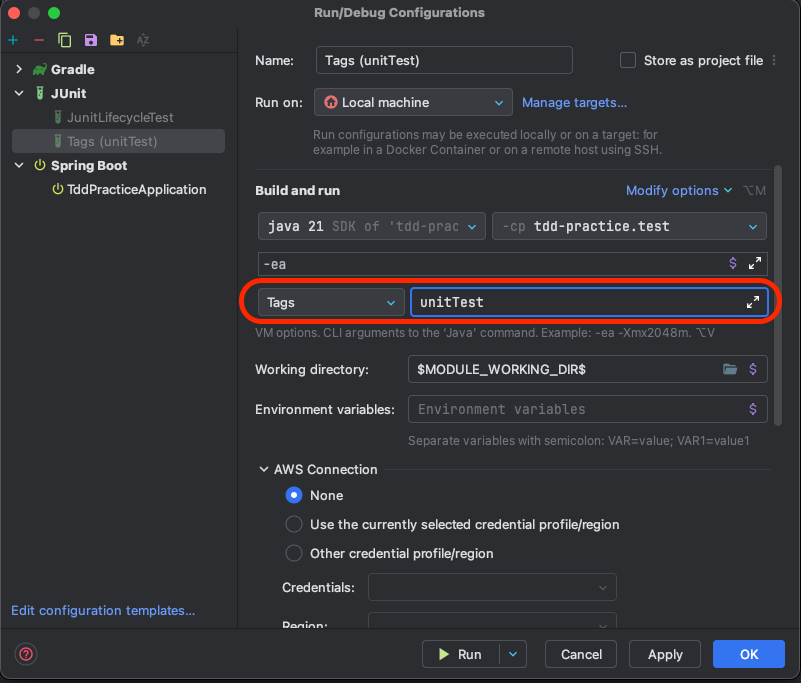
Task: Click the JUnit group icon
Action: tap(40, 93)
